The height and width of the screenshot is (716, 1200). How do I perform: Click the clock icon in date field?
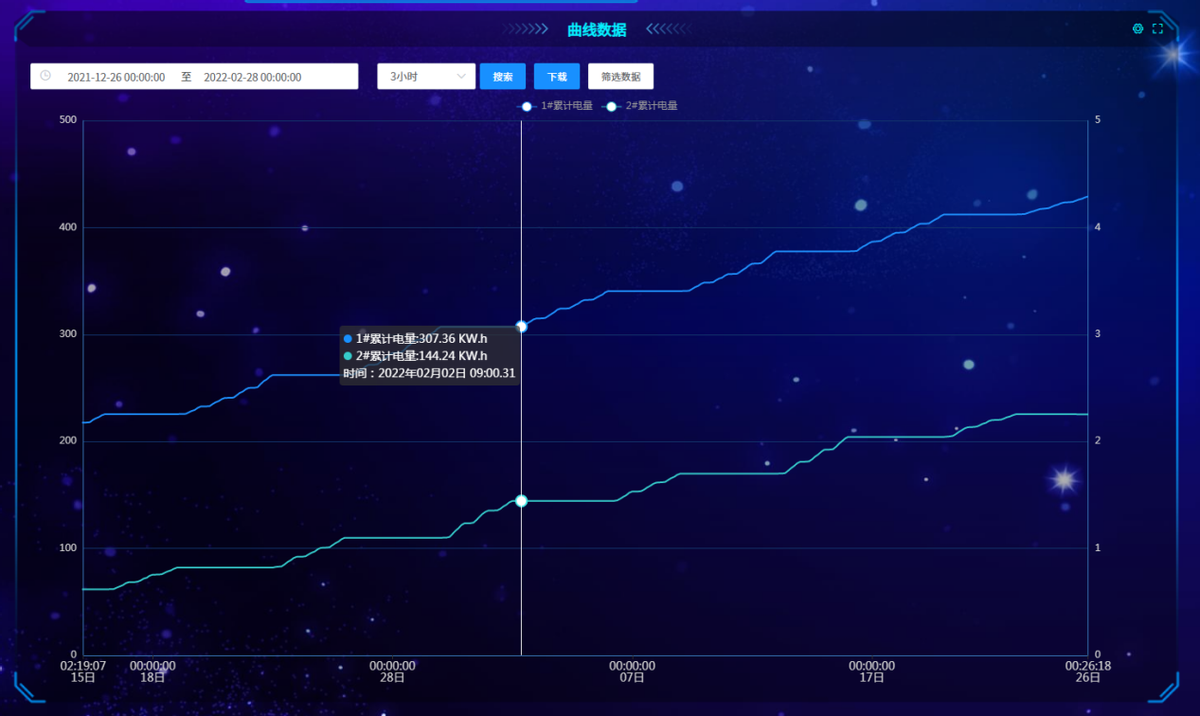pyautogui.click(x=45, y=76)
